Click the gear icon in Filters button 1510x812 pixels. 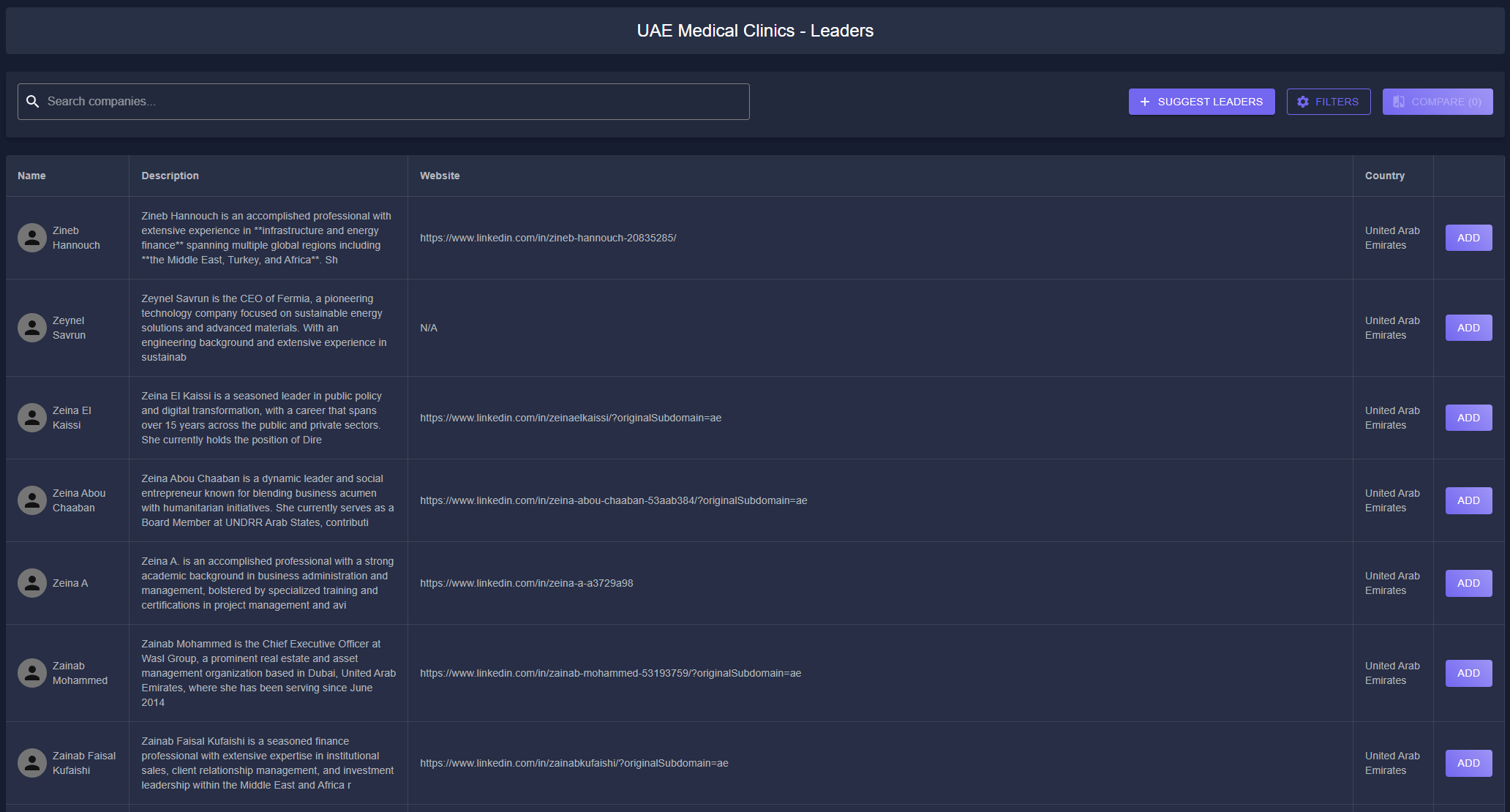pyautogui.click(x=1303, y=102)
